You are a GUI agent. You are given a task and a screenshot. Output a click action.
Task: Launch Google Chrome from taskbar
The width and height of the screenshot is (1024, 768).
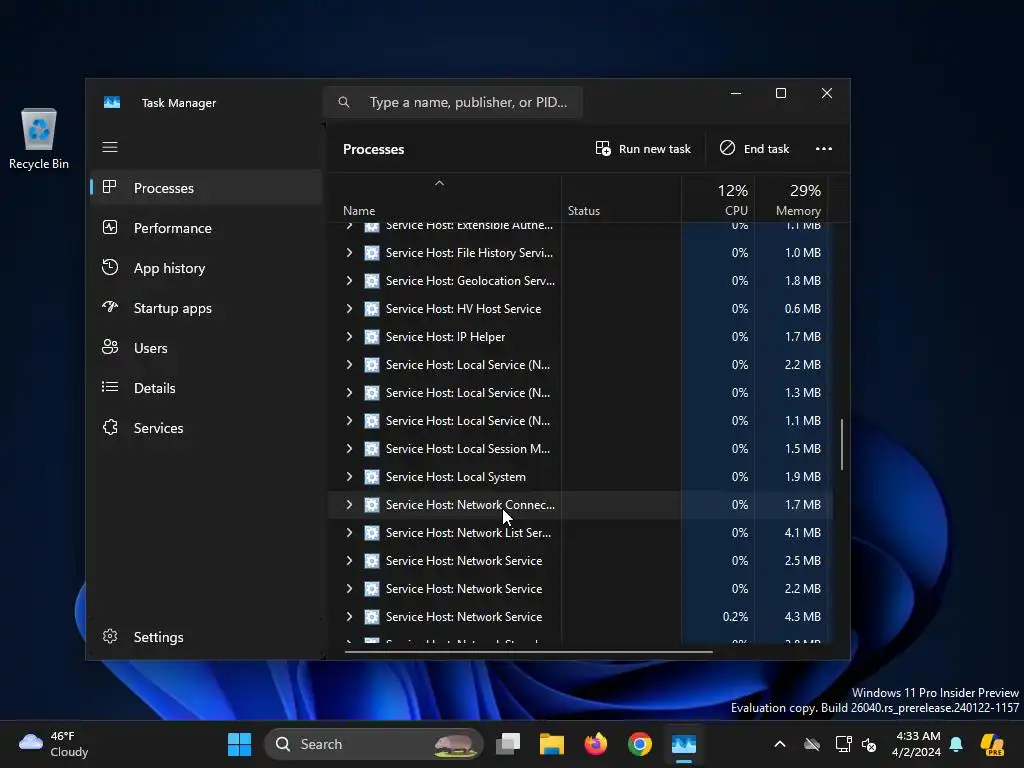click(640, 744)
